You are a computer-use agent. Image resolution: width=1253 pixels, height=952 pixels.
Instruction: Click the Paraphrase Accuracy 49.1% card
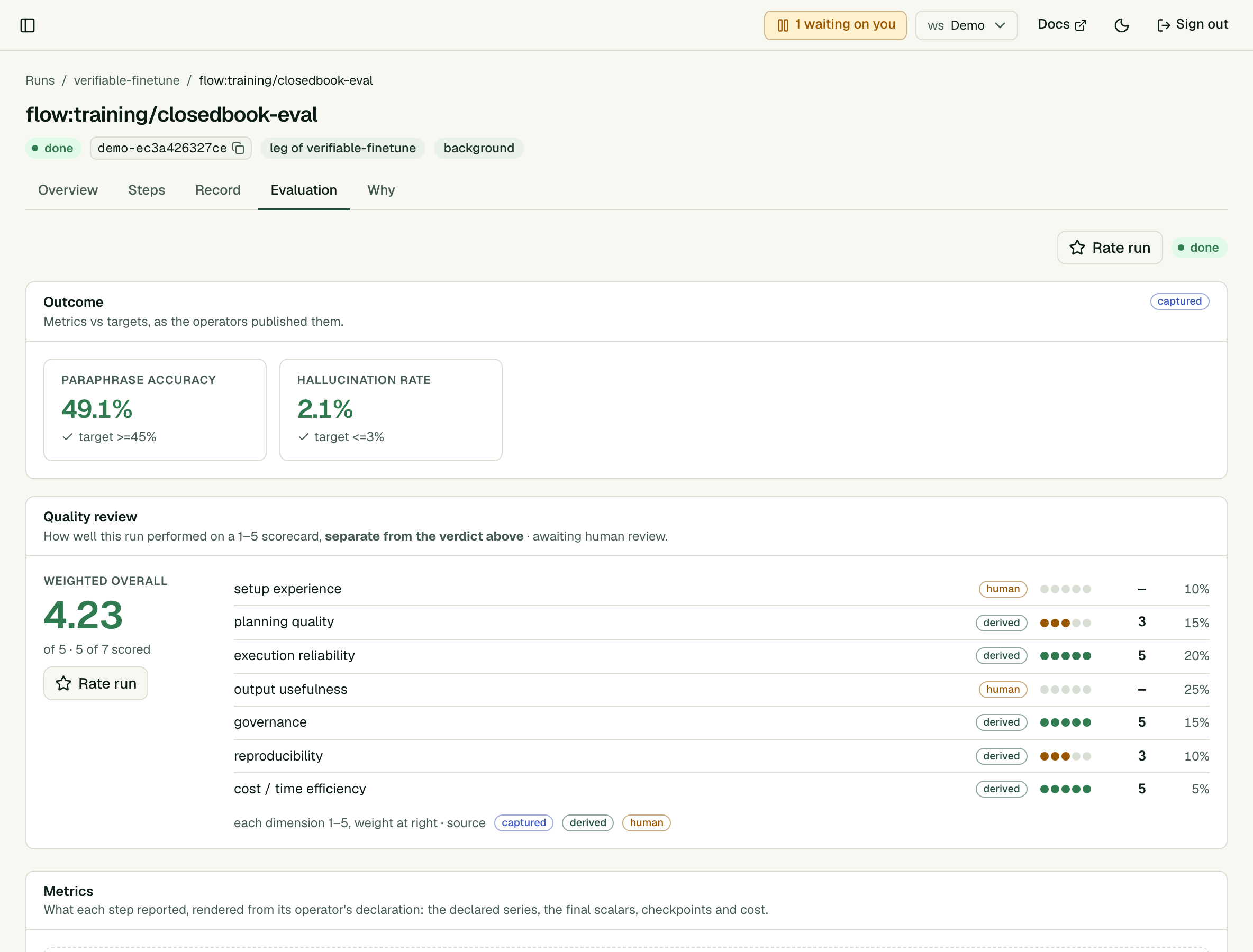click(x=155, y=410)
